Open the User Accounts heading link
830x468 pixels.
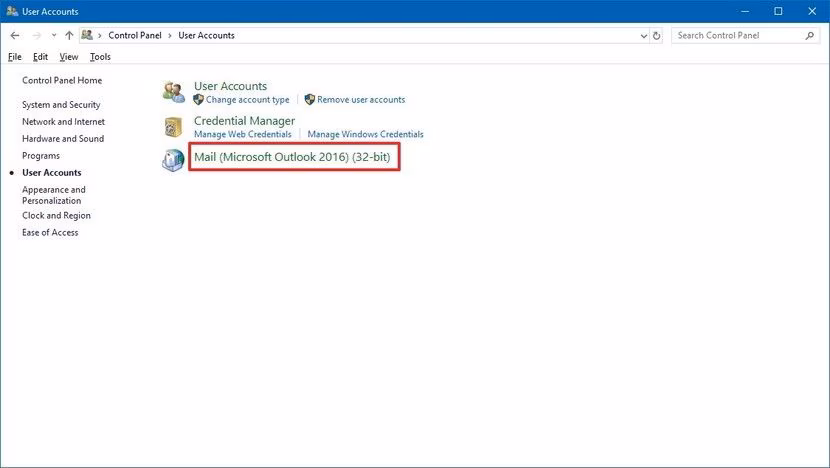tap(230, 86)
